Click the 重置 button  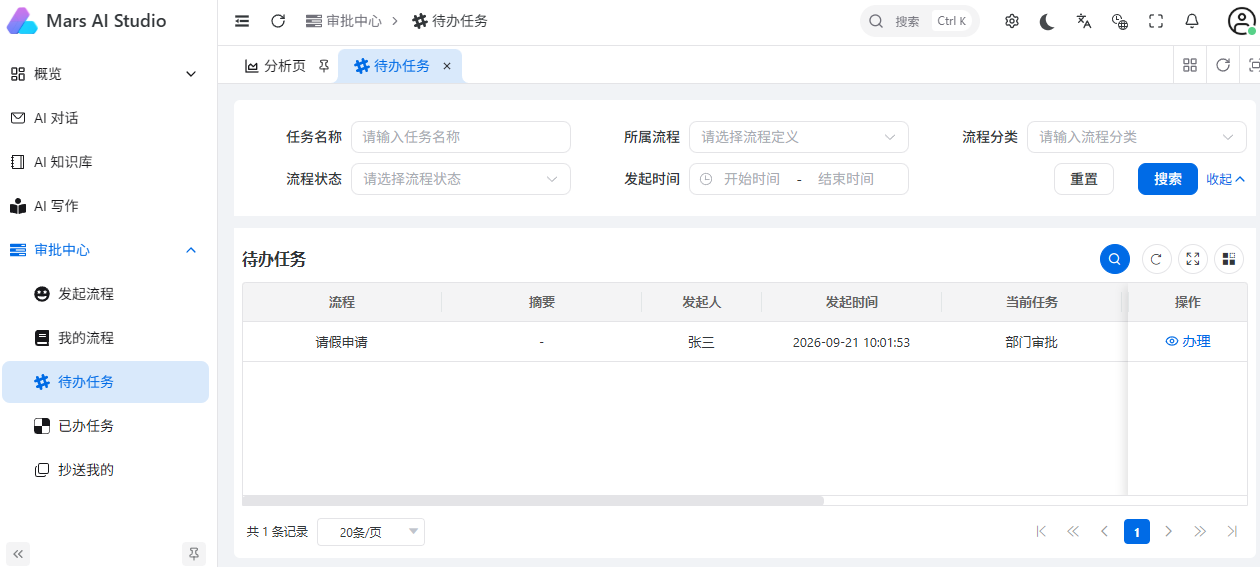(1084, 179)
